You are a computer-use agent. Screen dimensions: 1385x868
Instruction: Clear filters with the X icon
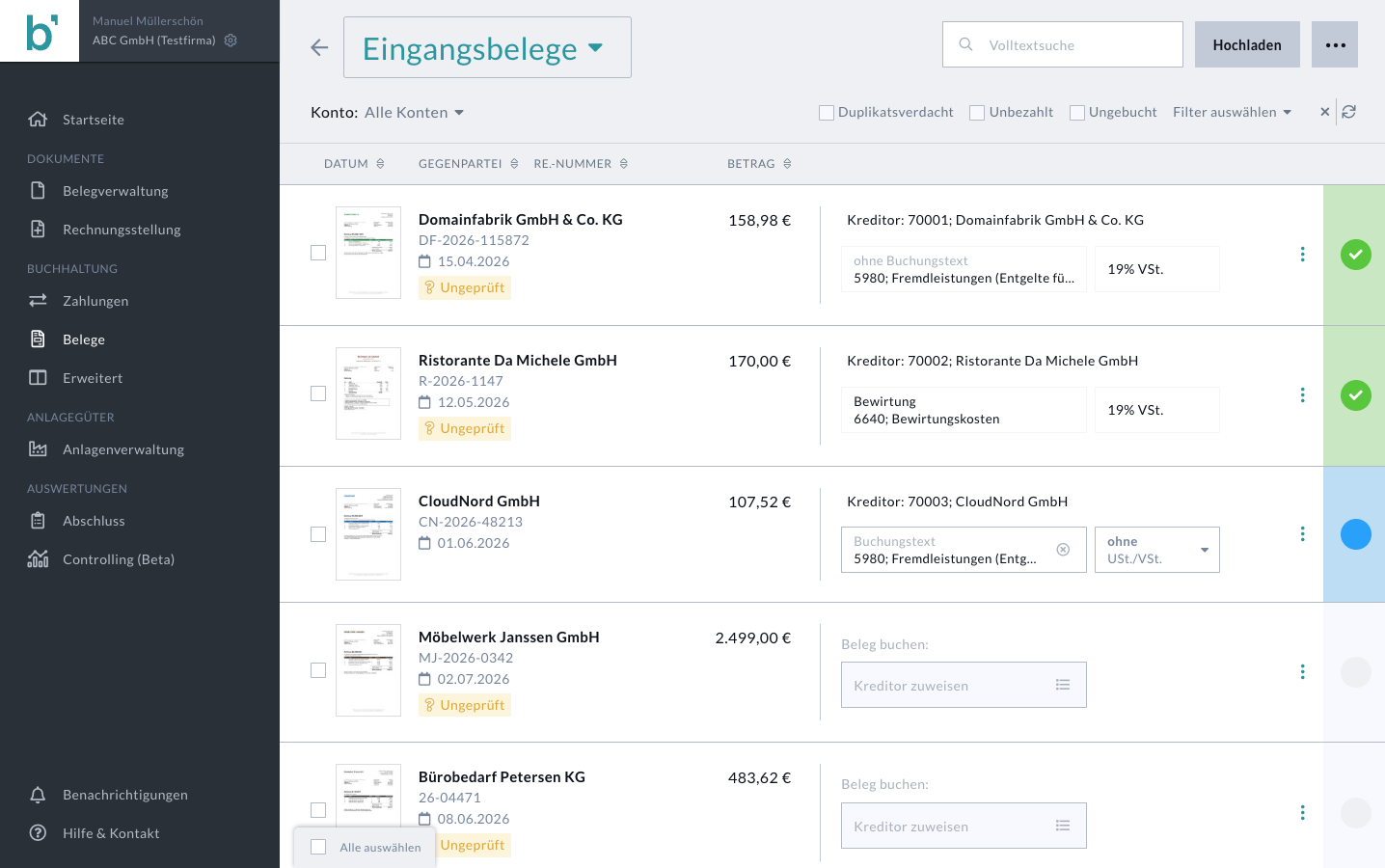coord(1325,112)
